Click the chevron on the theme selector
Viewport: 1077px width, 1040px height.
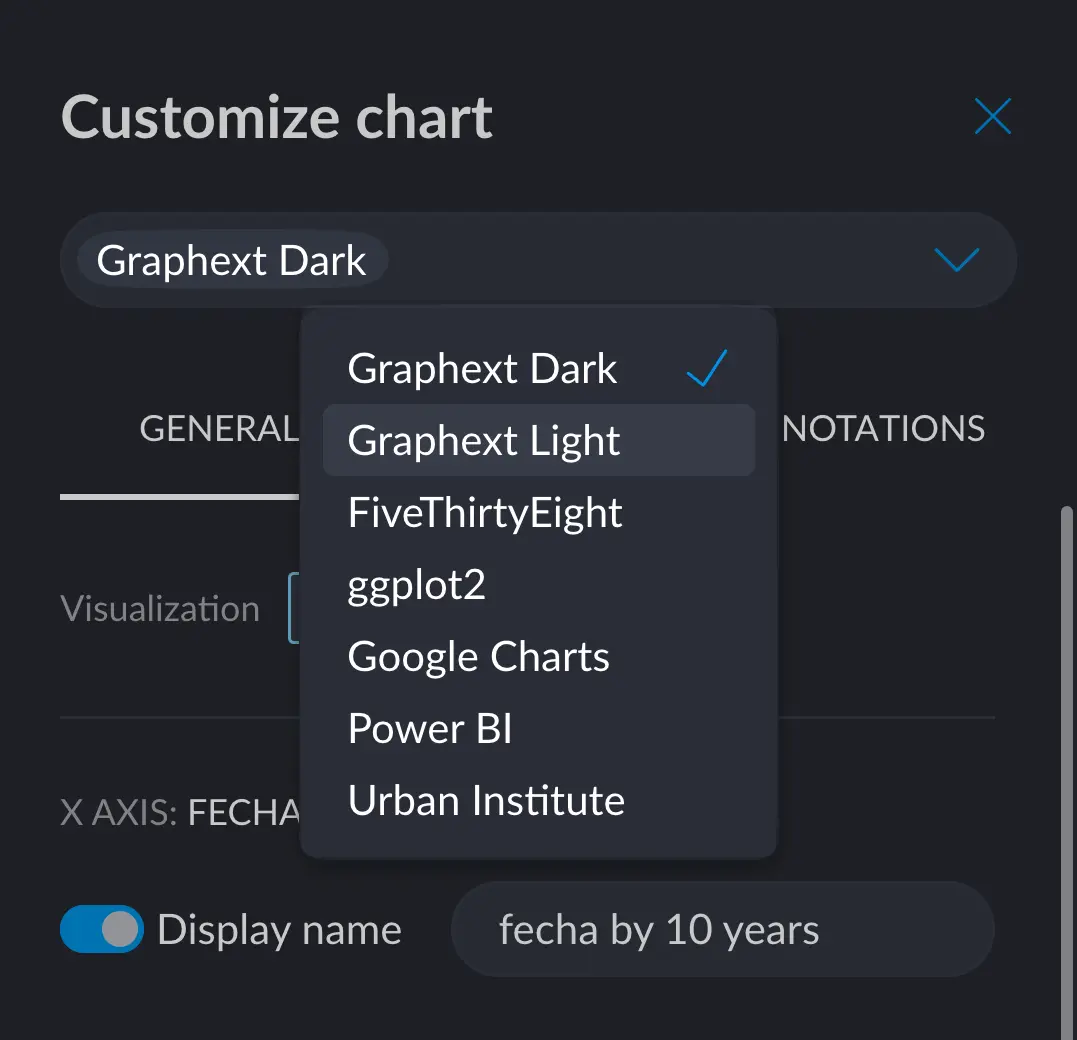(956, 260)
